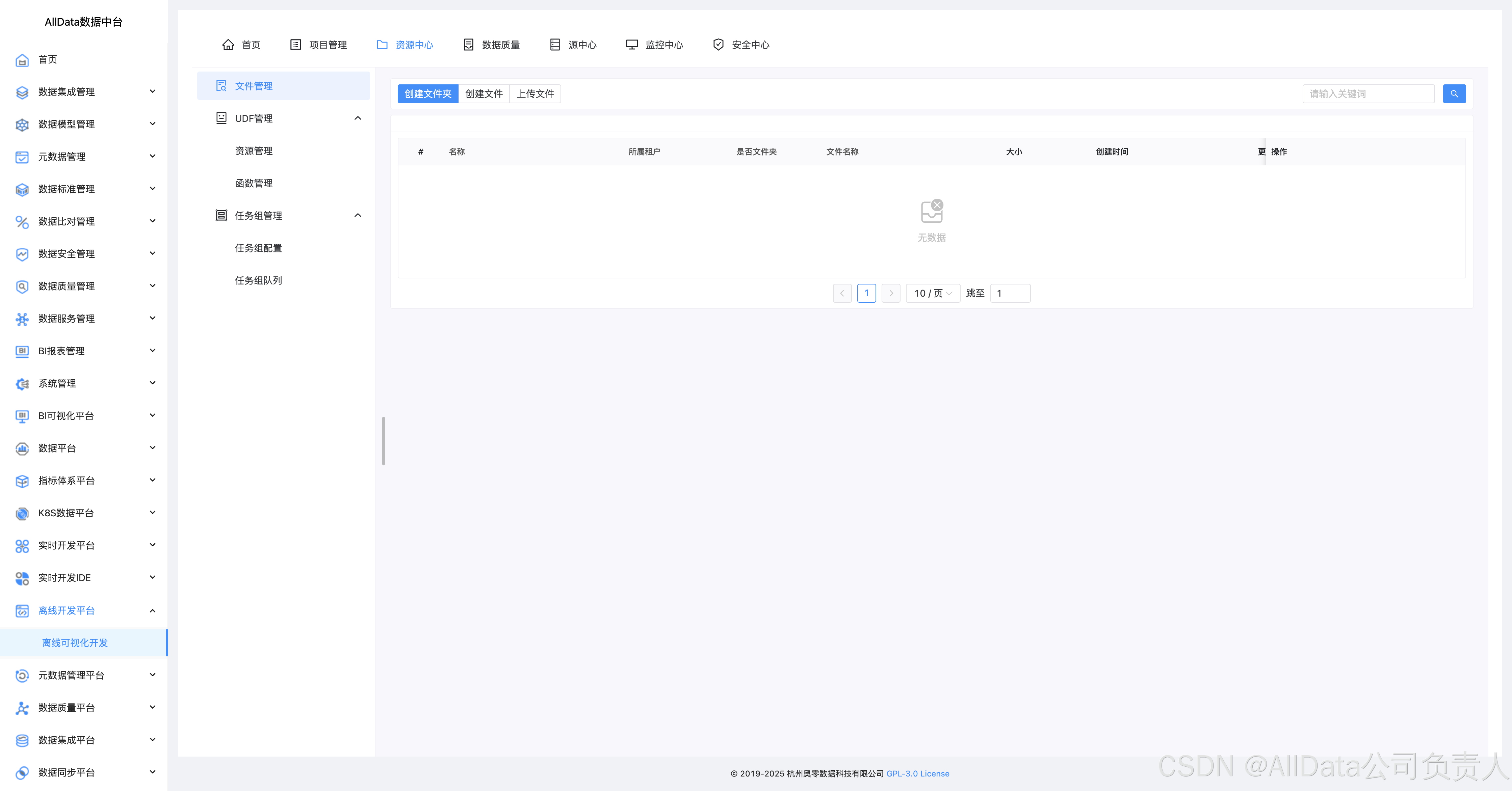
Task: Click the 实时开发IDE icon
Action: point(22,579)
